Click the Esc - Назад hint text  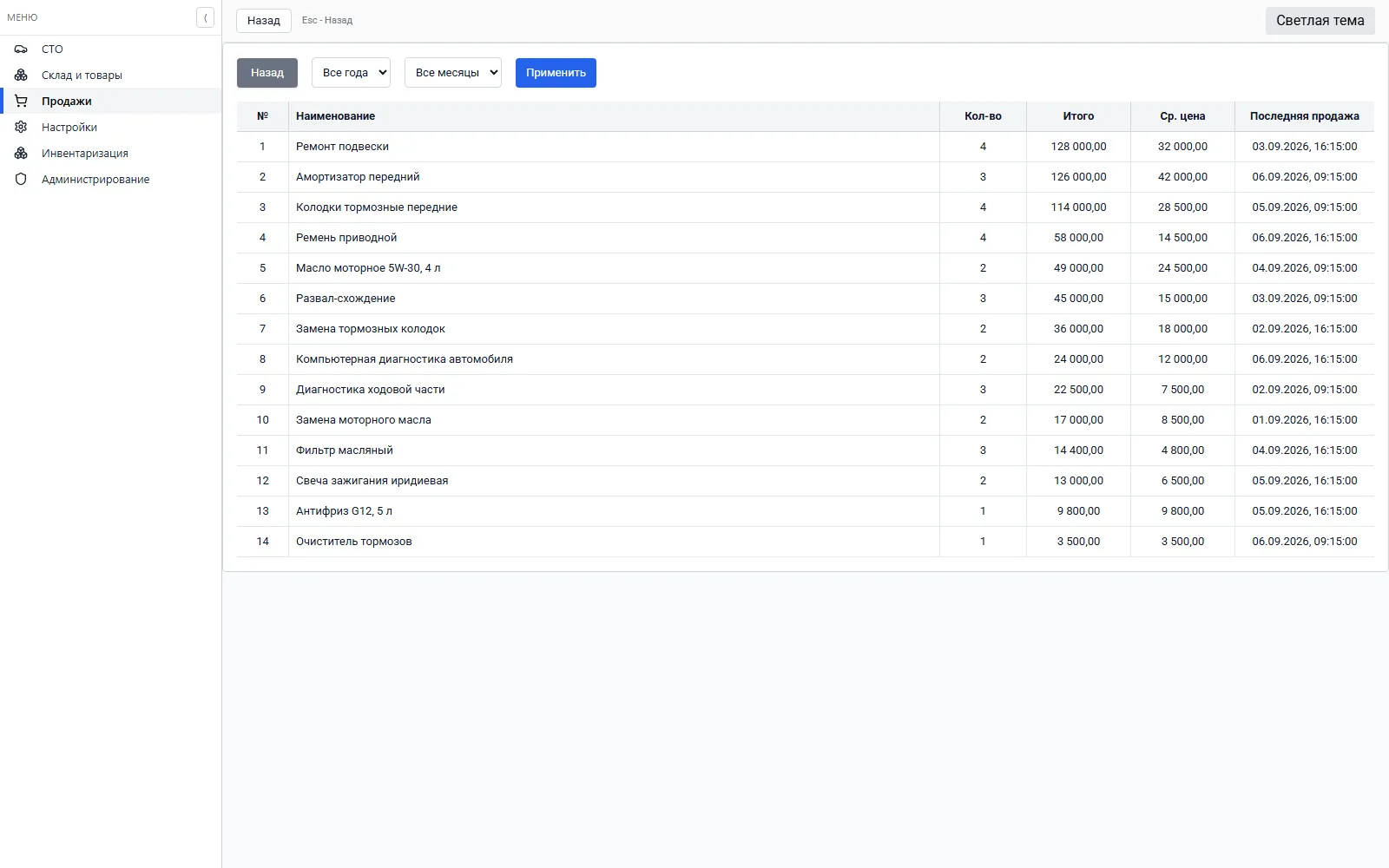point(327,21)
